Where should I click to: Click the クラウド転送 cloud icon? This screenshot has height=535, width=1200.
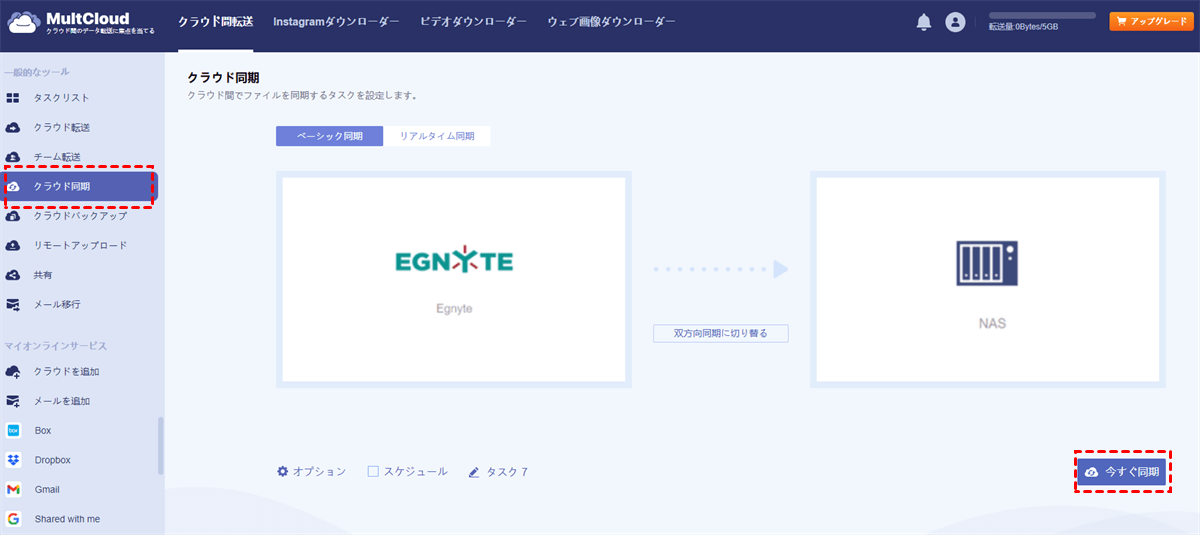pos(13,127)
